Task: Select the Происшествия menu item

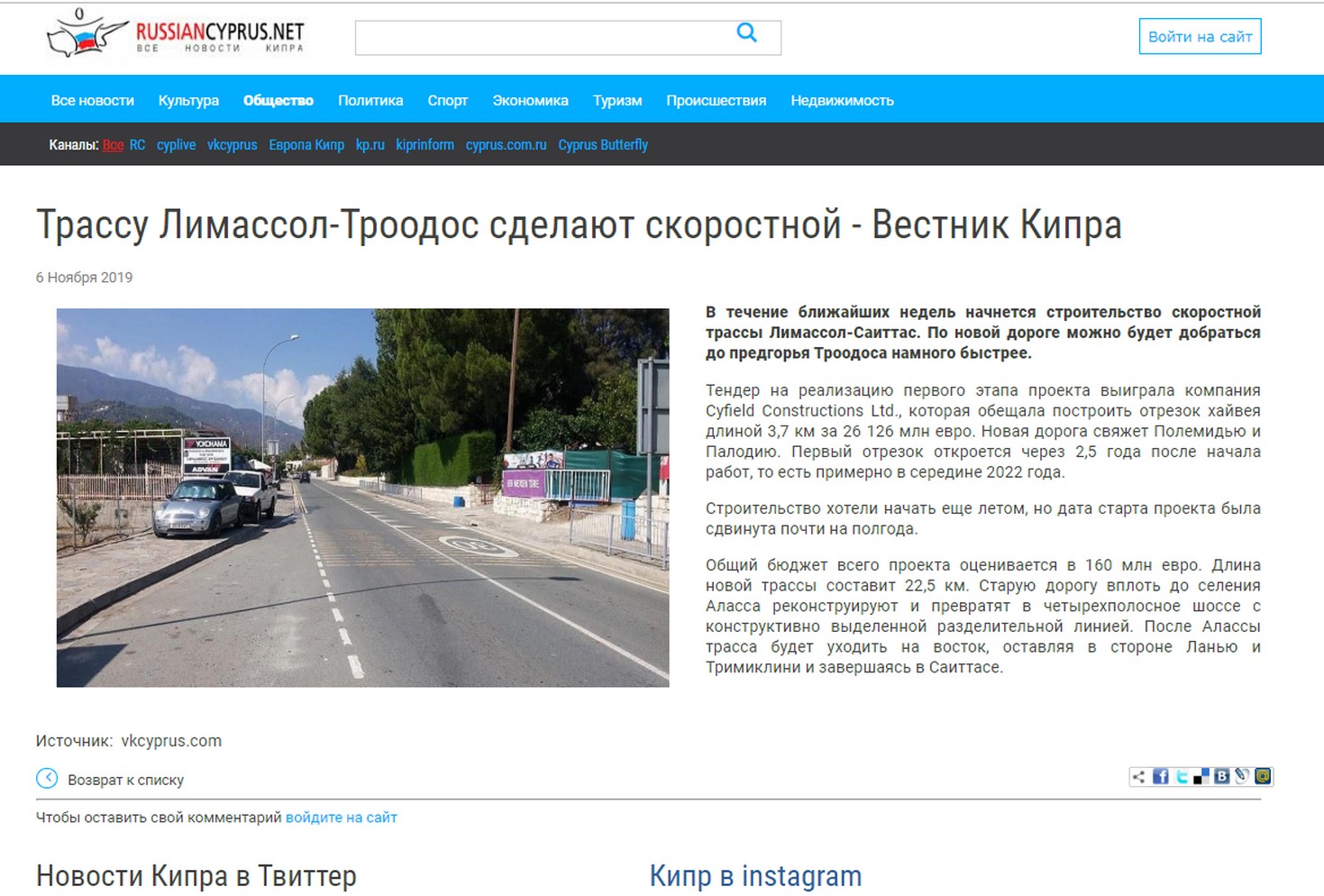Action: click(716, 101)
